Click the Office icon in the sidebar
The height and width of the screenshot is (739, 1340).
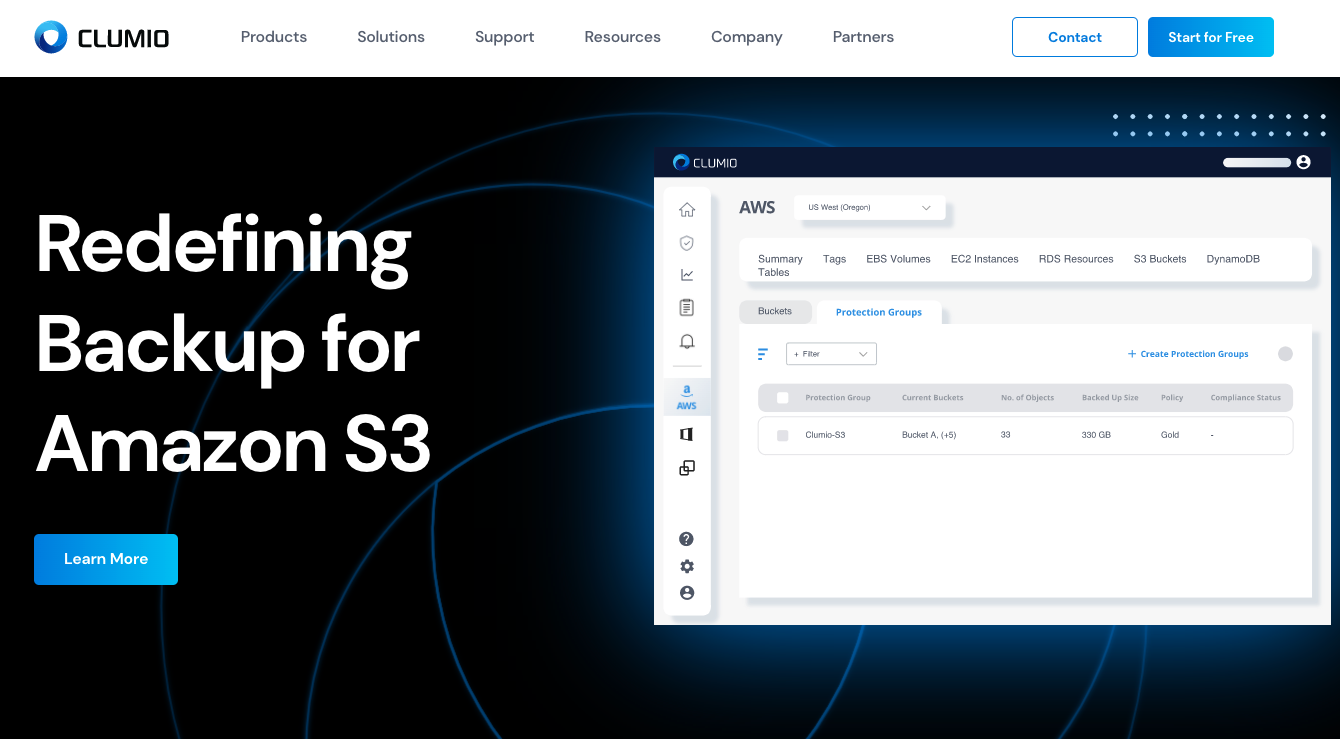point(687,434)
